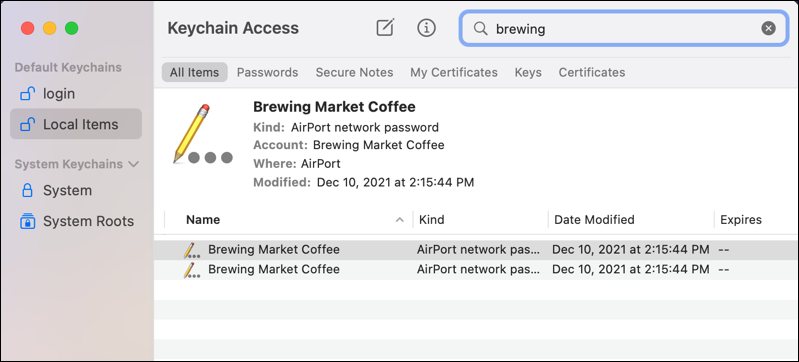Click the highlighted row's Date Modified cell
Image resolution: width=799 pixels, height=362 pixels.
click(x=631, y=250)
